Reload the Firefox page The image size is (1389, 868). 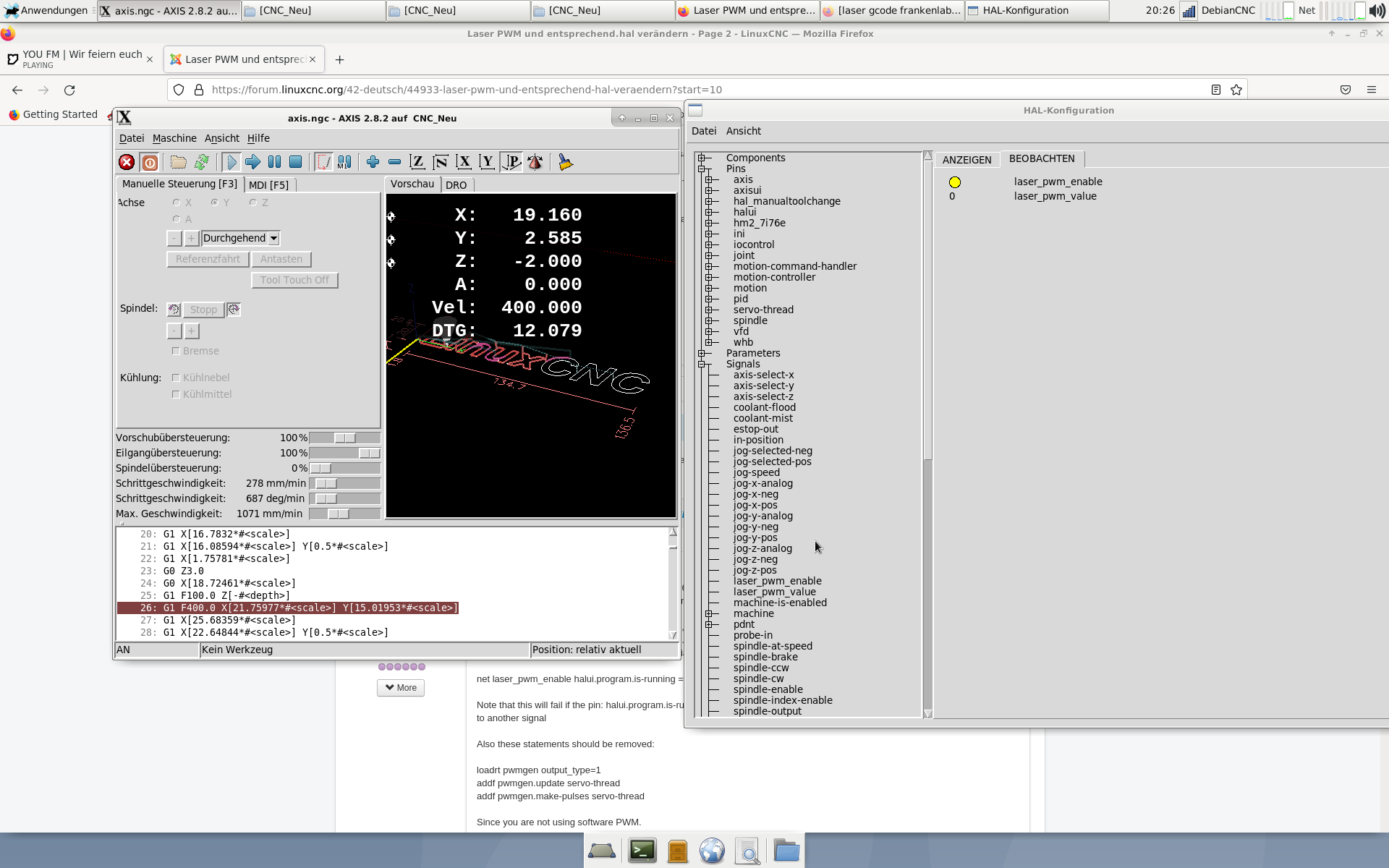pos(69,90)
